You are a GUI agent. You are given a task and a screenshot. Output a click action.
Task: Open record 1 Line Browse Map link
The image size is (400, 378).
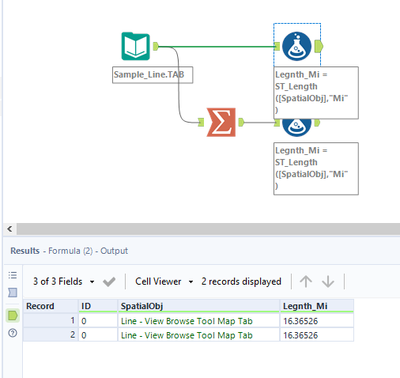(x=187, y=321)
